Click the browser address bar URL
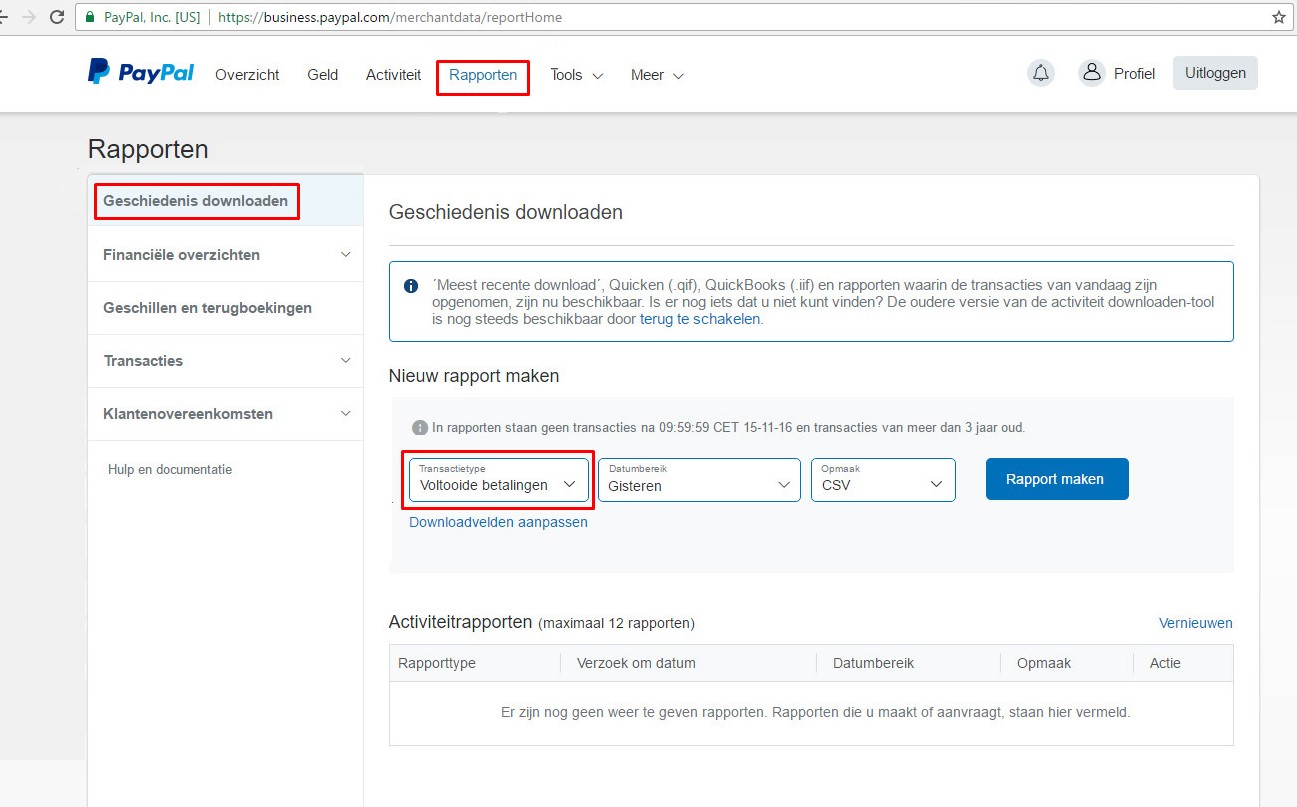This screenshot has height=807, width=1297. [x=390, y=17]
